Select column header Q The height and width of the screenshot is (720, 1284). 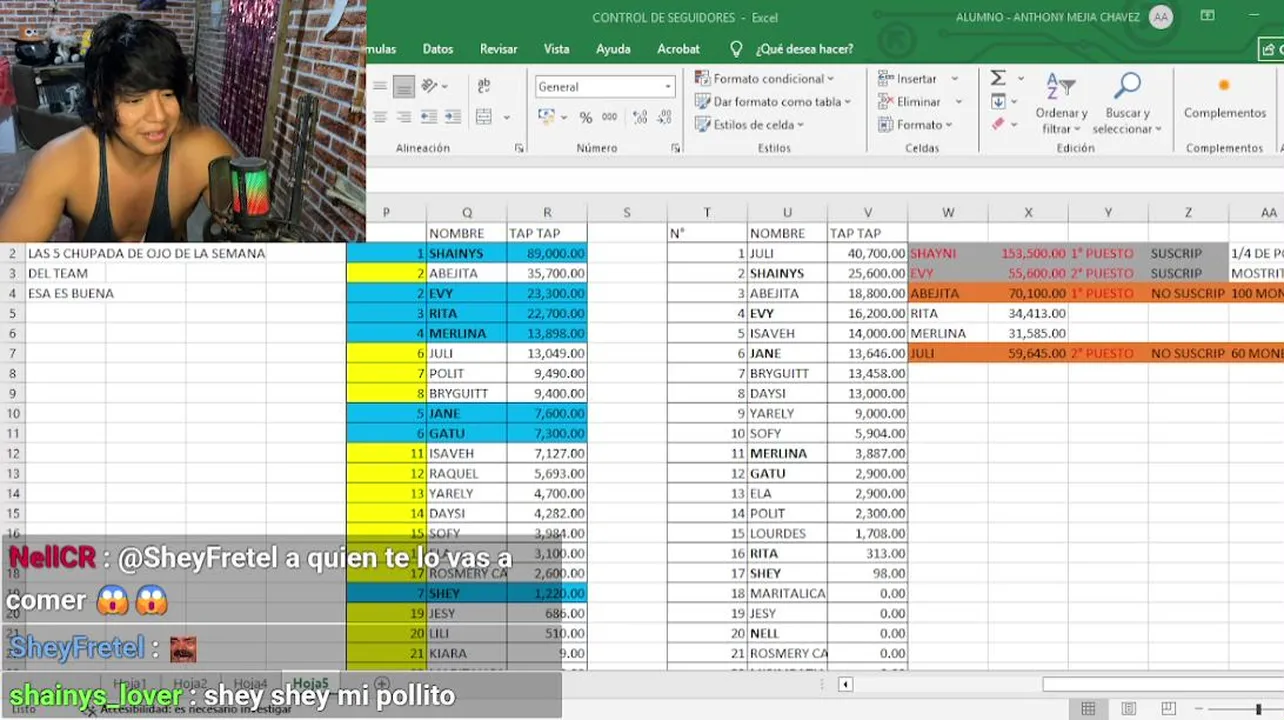tap(467, 212)
